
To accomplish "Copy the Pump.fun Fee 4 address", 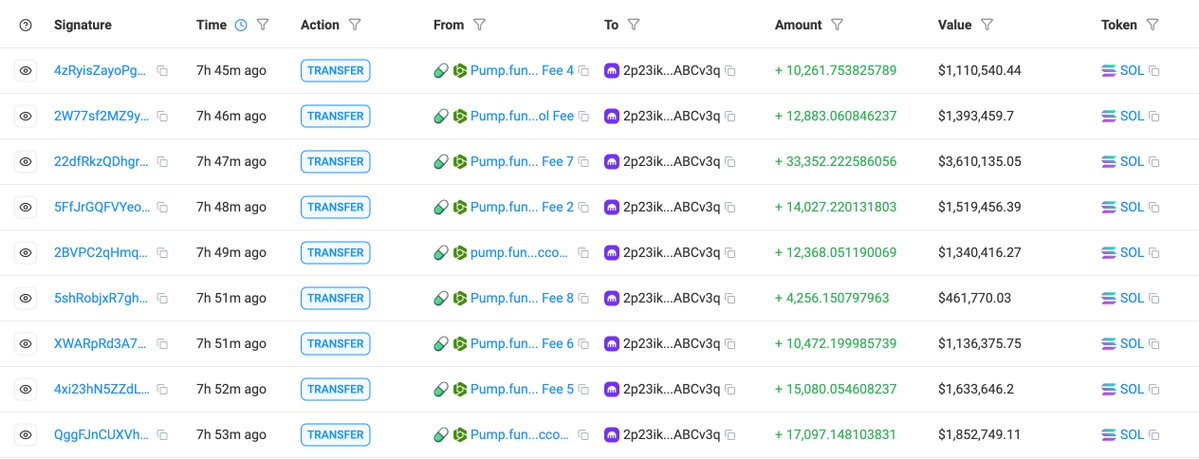I will (583, 71).
